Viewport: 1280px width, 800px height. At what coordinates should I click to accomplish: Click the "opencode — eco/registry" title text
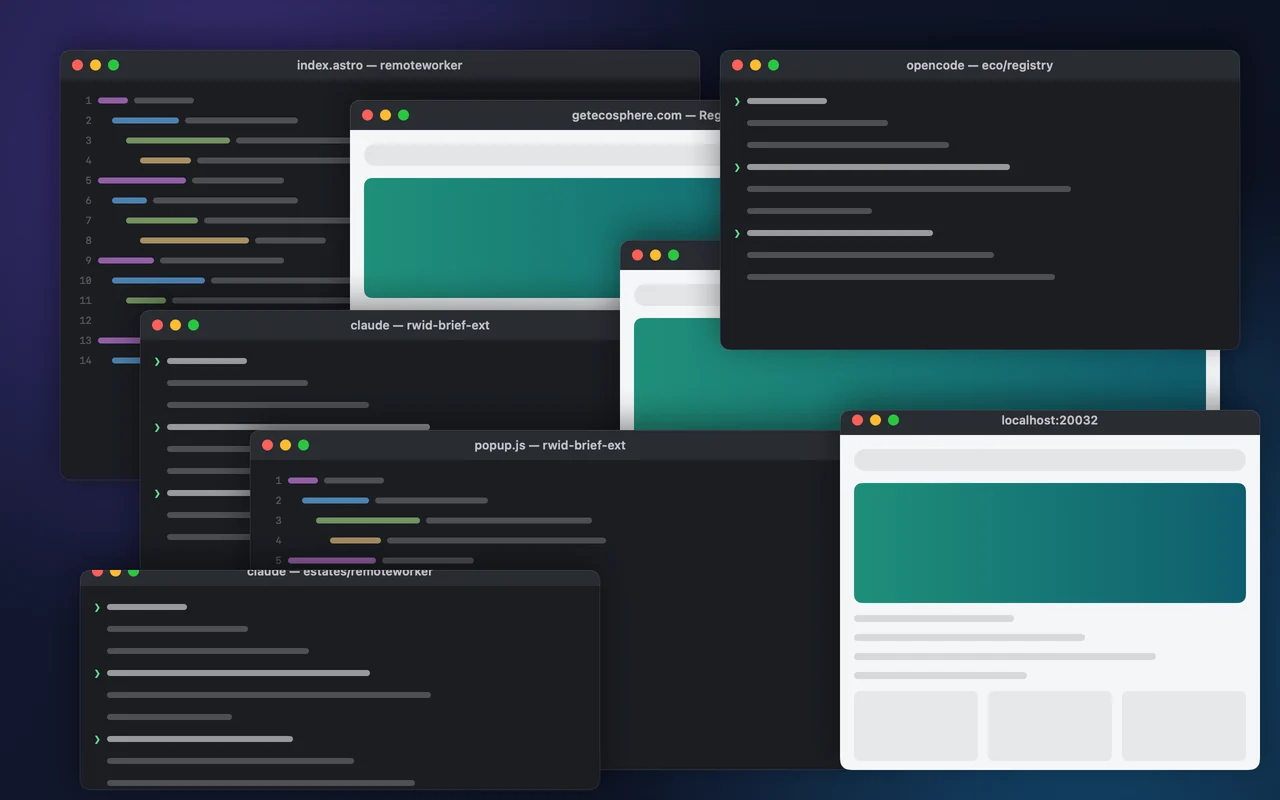tap(980, 65)
